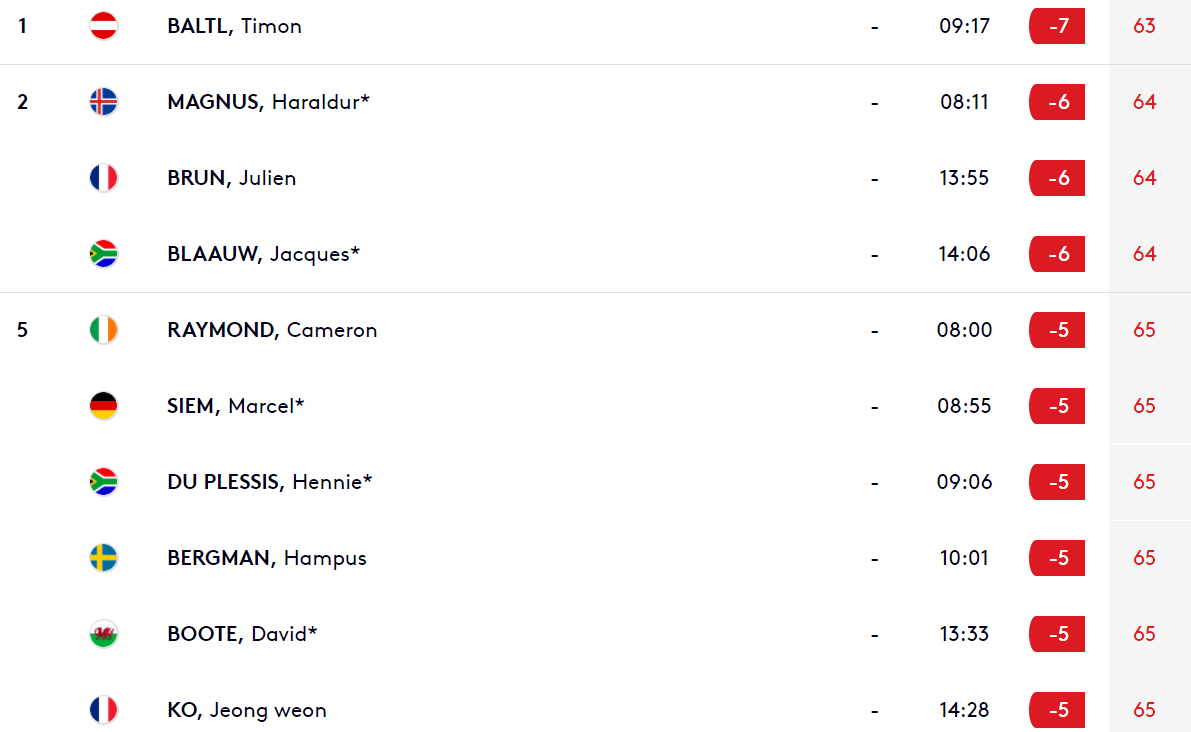1191x732 pixels.
Task: Click the South African flag beside DU PLESSIS
Action: tap(103, 481)
